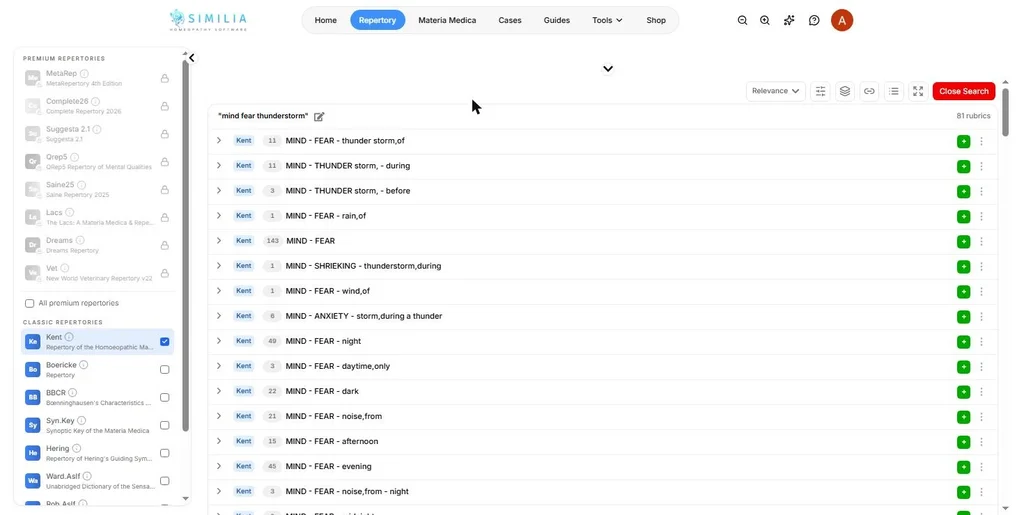This screenshot has width=1024, height=515.
Task: Add MIND - FEAR - dark rubric
Action: pos(963,392)
